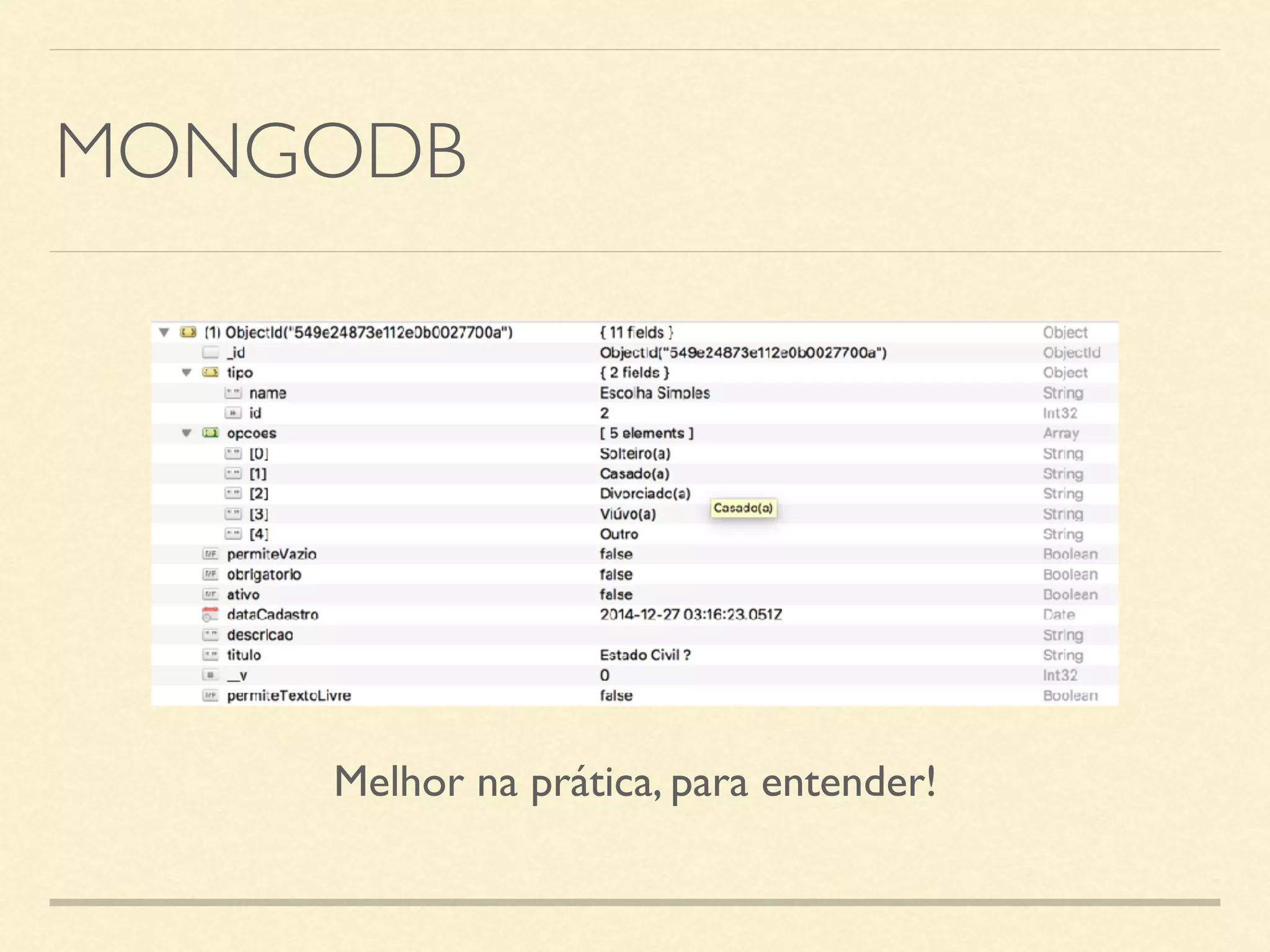Click the Date type label
This screenshot has height=952, width=1270.
pyautogui.click(x=1059, y=615)
